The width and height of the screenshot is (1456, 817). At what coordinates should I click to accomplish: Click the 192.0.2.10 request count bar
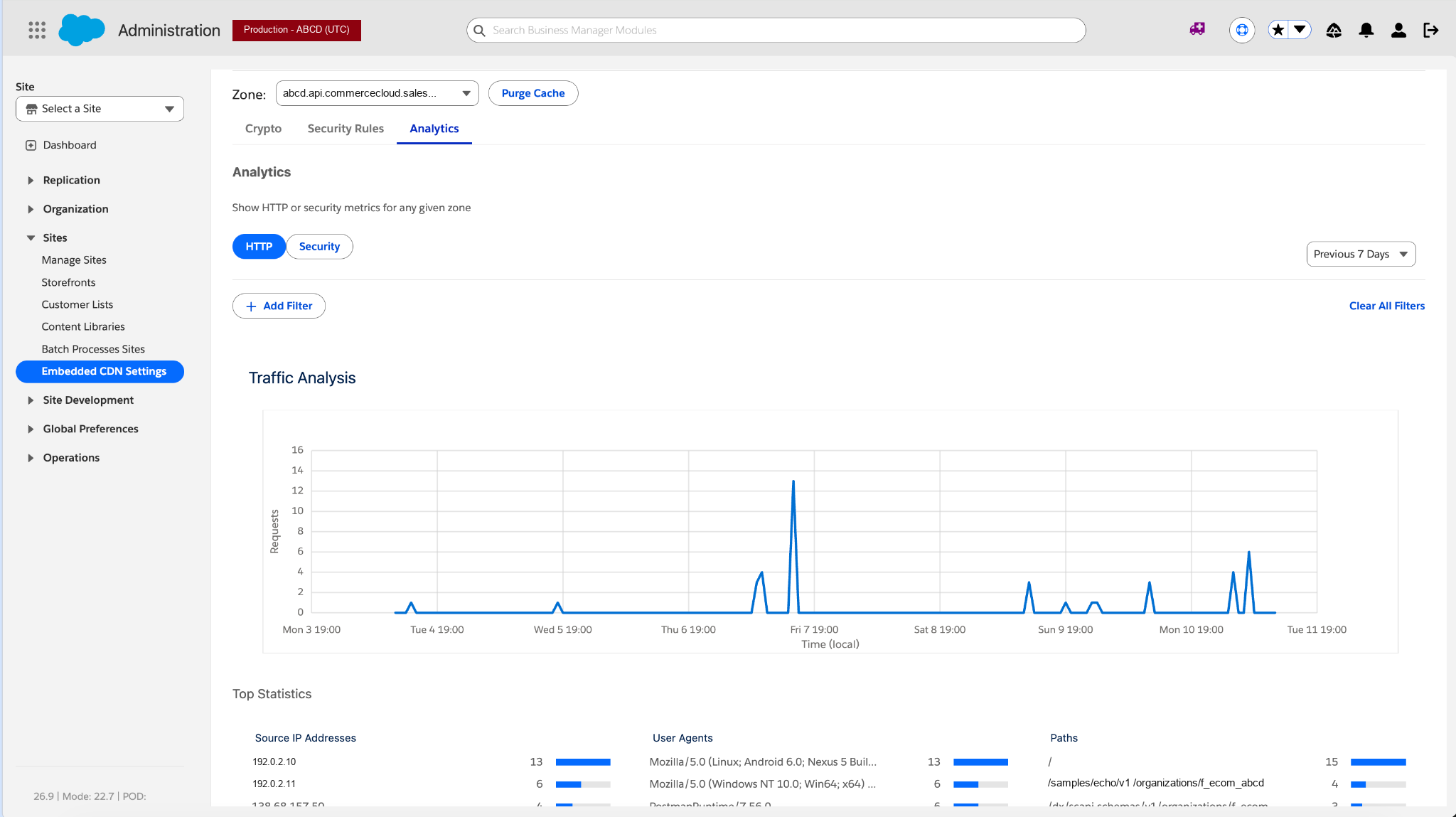583,762
